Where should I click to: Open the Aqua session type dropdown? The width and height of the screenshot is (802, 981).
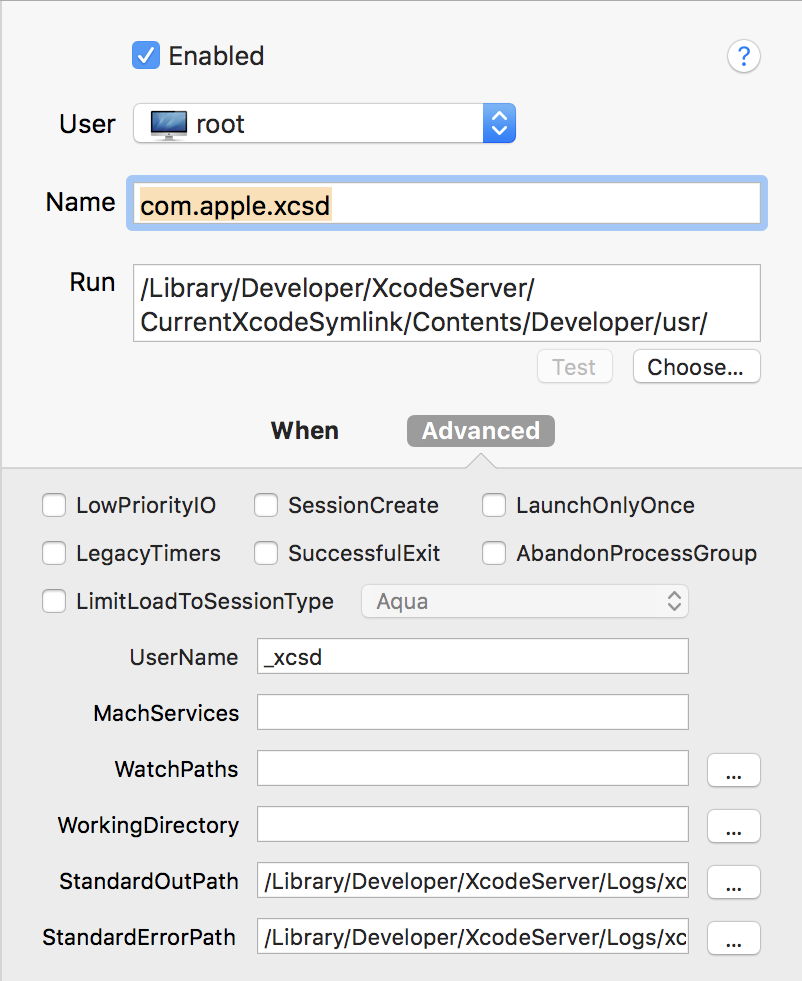(x=524, y=601)
